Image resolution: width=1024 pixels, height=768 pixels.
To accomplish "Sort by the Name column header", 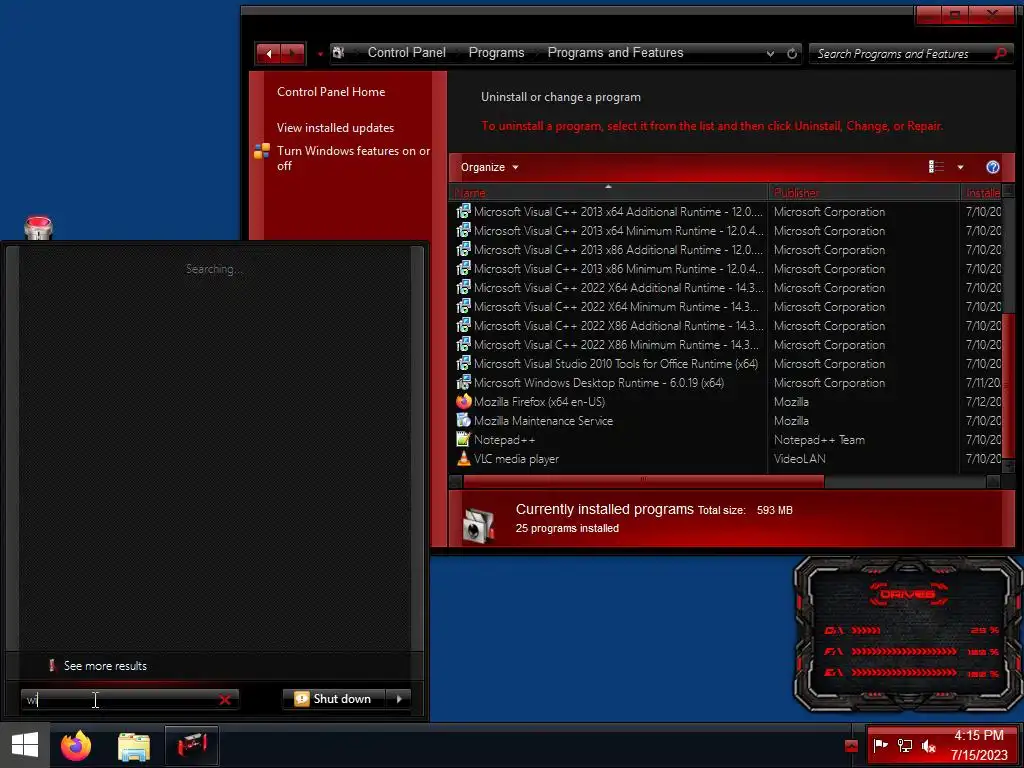I will coord(608,192).
